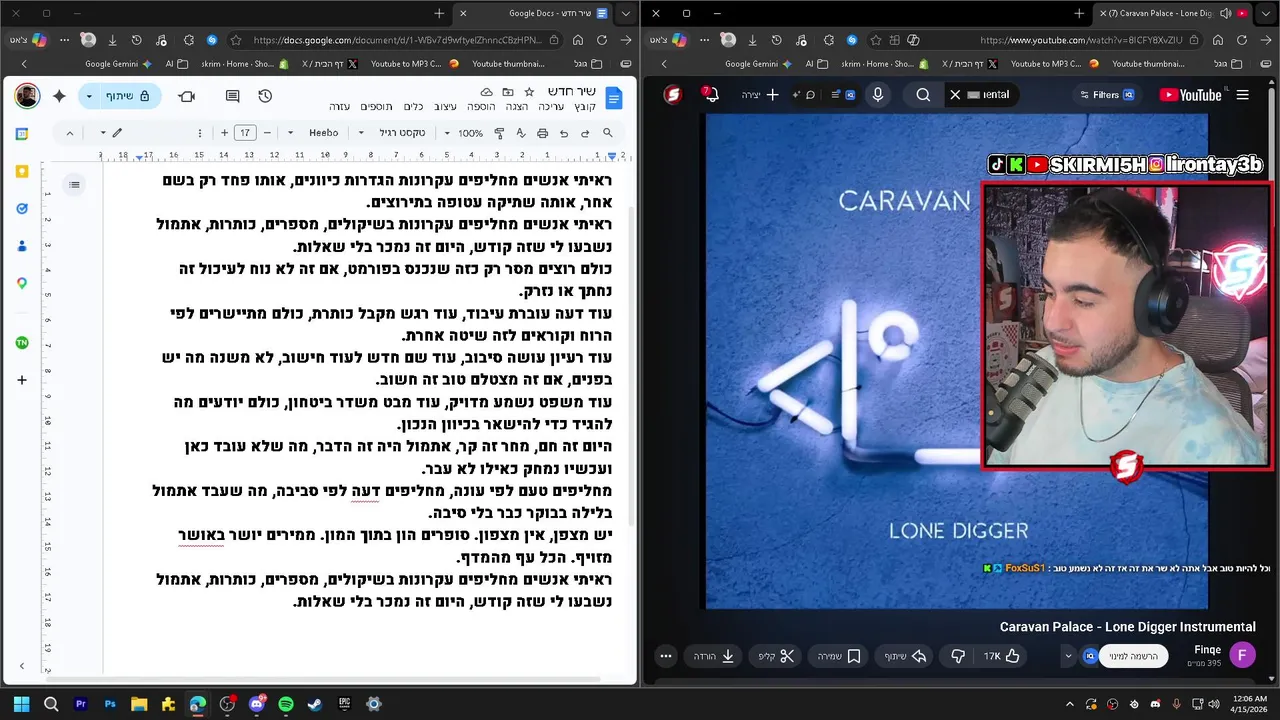1280x720 pixels.
Task: Show the document outline list icon
Action: (74, 184)
